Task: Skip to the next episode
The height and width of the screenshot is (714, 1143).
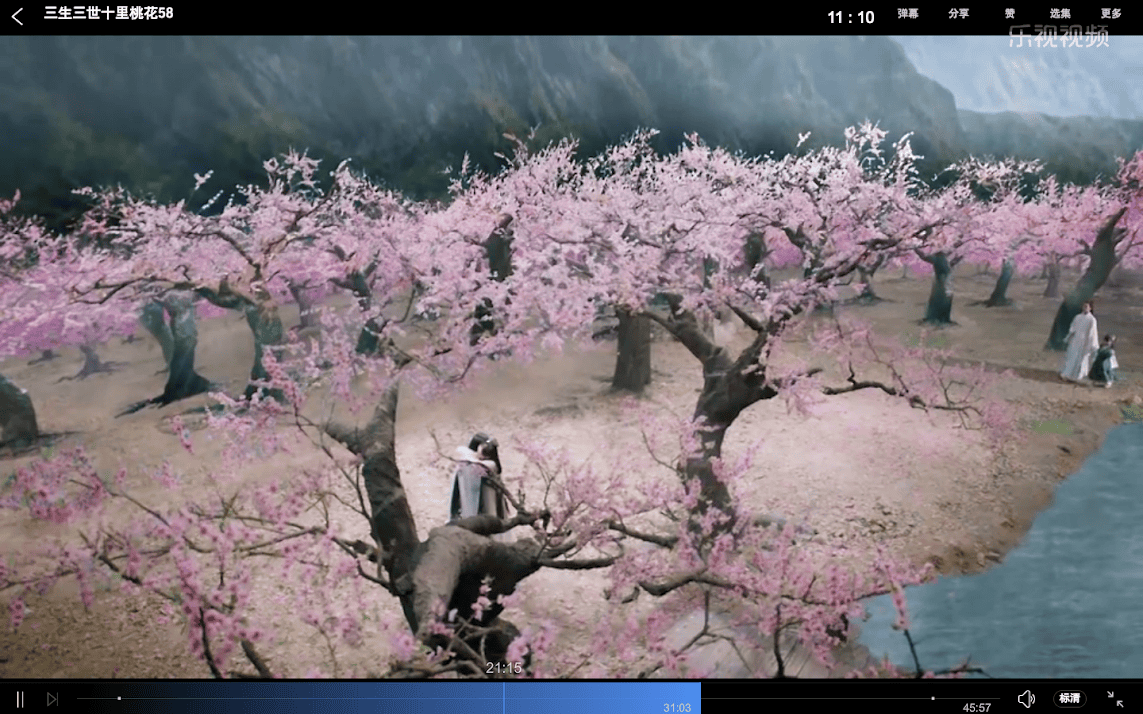Action: pos(52,699)
